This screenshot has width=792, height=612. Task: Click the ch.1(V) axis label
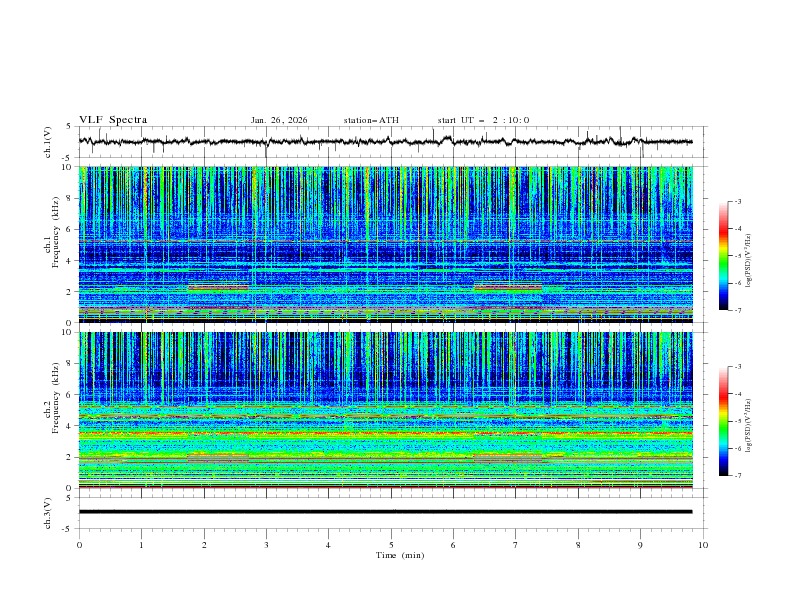point(49,142)
